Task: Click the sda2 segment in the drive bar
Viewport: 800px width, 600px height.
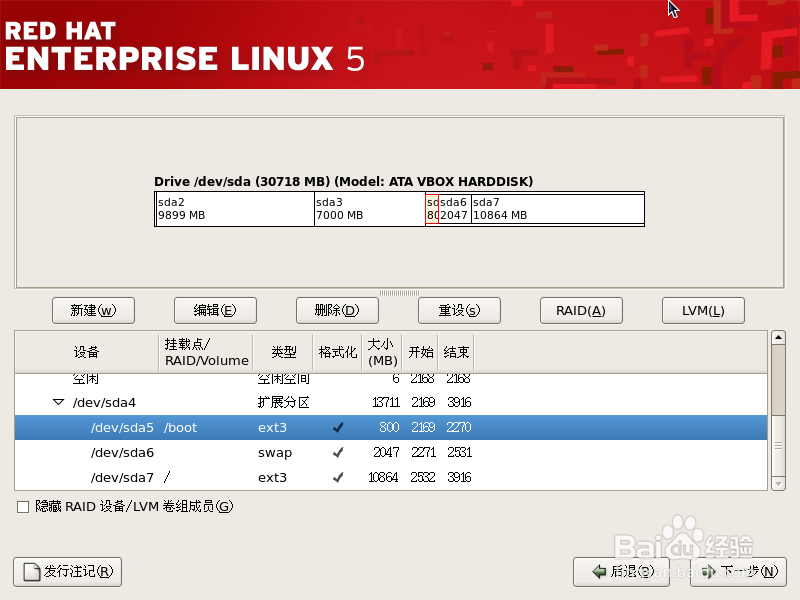Action: [232, 208]
